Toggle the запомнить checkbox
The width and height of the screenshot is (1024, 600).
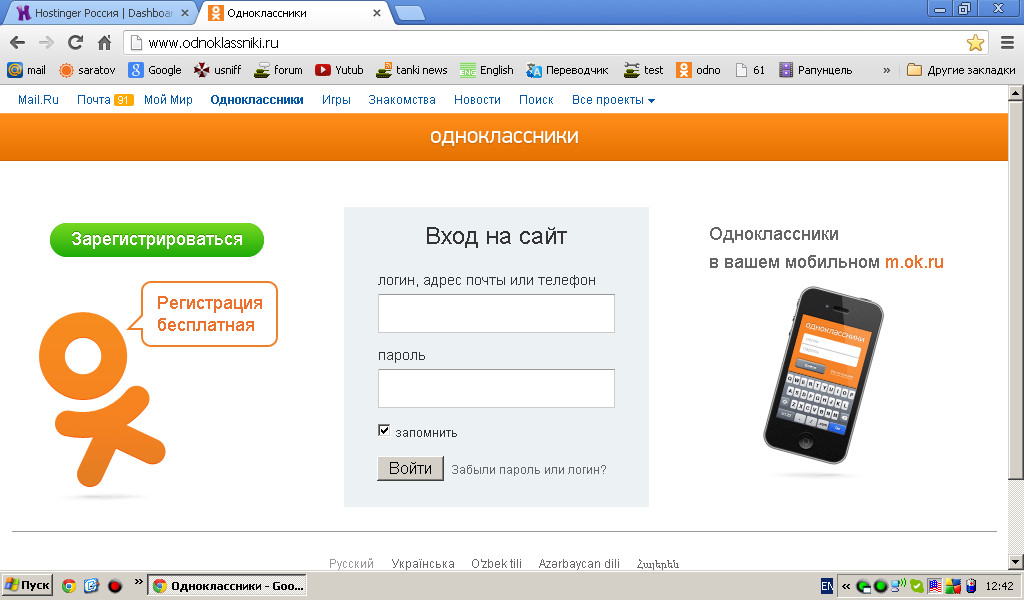[384, 430]
